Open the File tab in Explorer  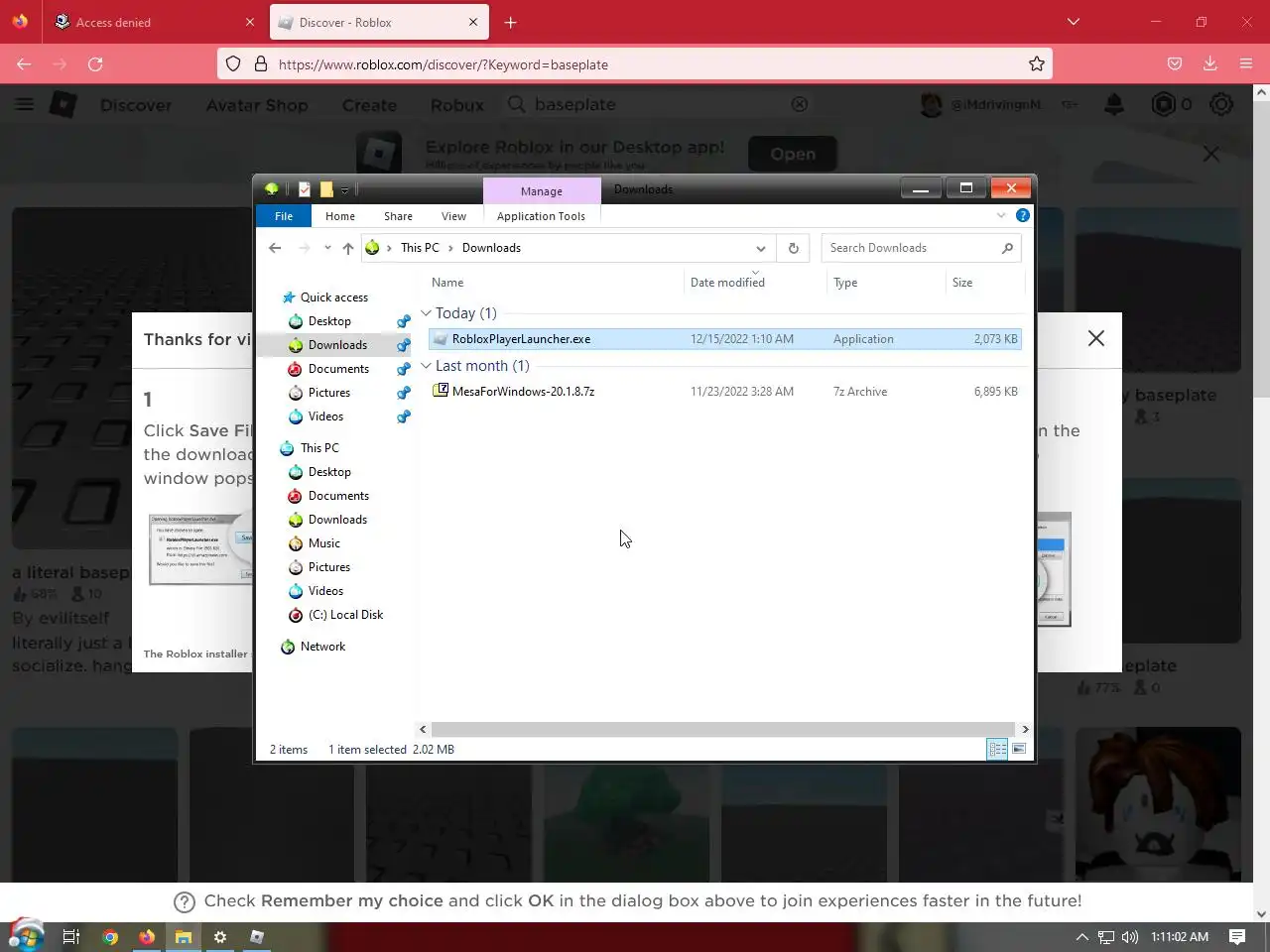[284, 216]
